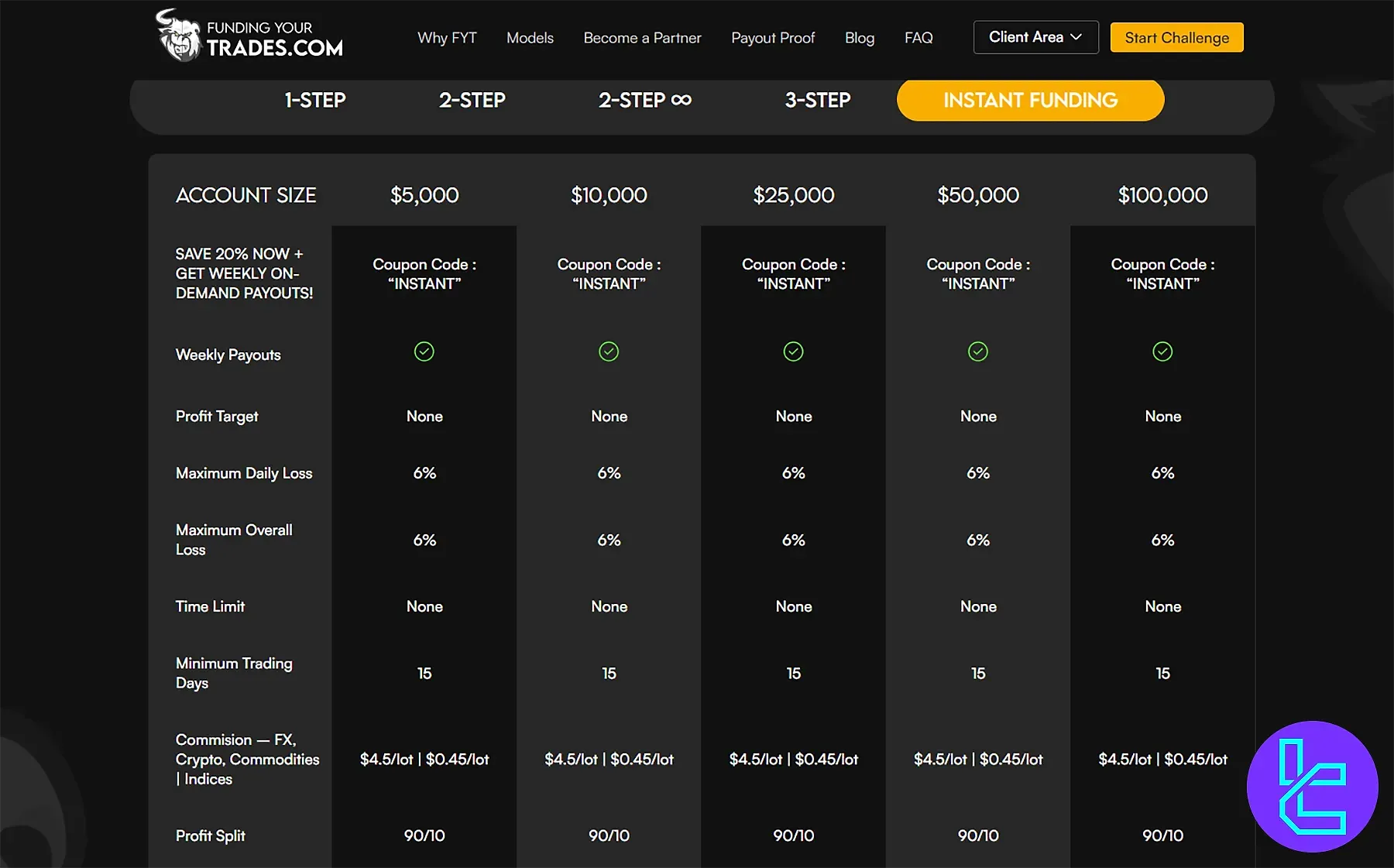Click commission $4.5/lot value in $5,000 column
The width and height of the screenshot is (1394, 868).
coord(424,760)
